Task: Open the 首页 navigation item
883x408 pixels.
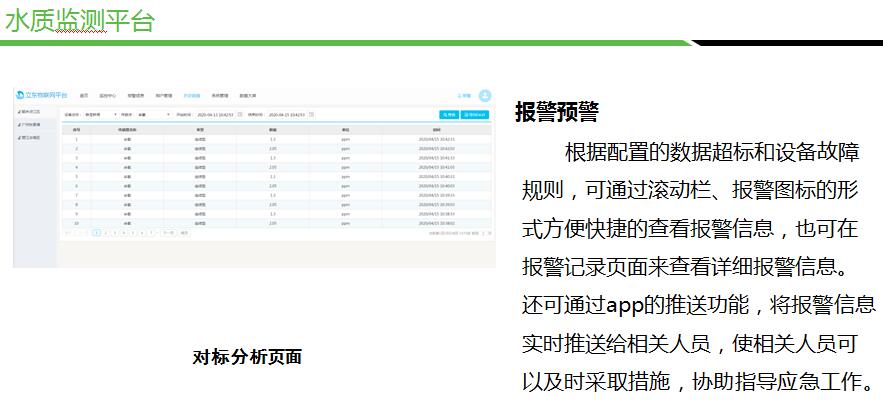Action: [x=84, y=96]
